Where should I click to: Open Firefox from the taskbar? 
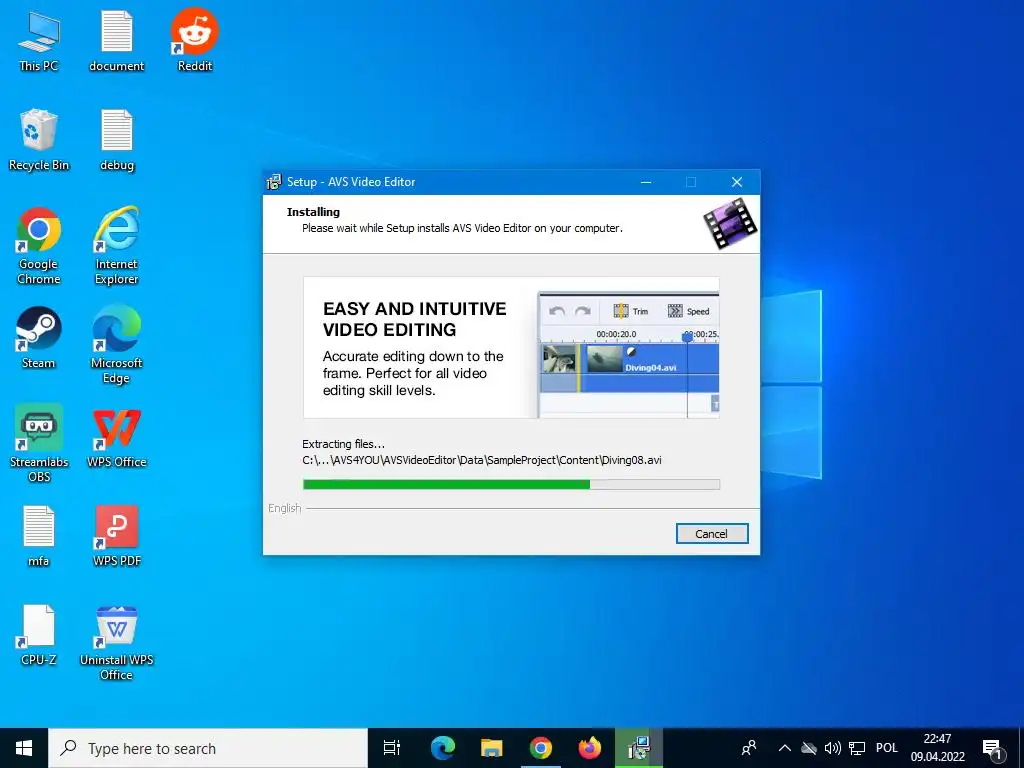pyautogui.click(x=590, y=748)
